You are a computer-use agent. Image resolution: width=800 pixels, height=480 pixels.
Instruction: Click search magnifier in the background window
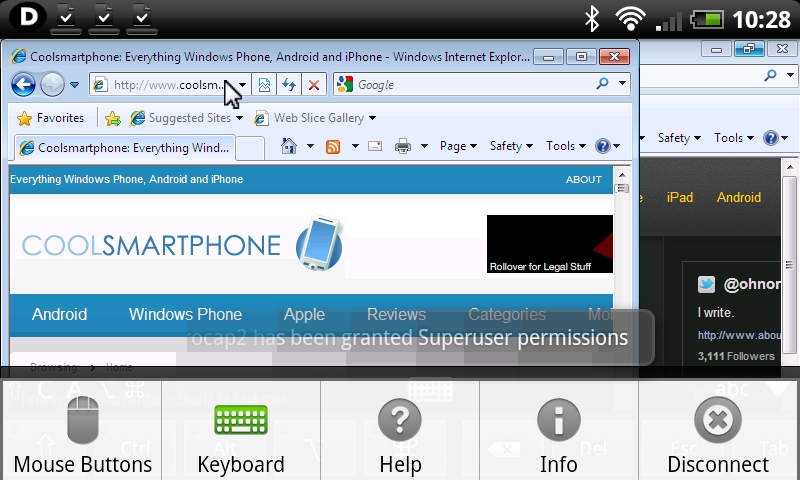pyautogui.click(x=770, y=75)
